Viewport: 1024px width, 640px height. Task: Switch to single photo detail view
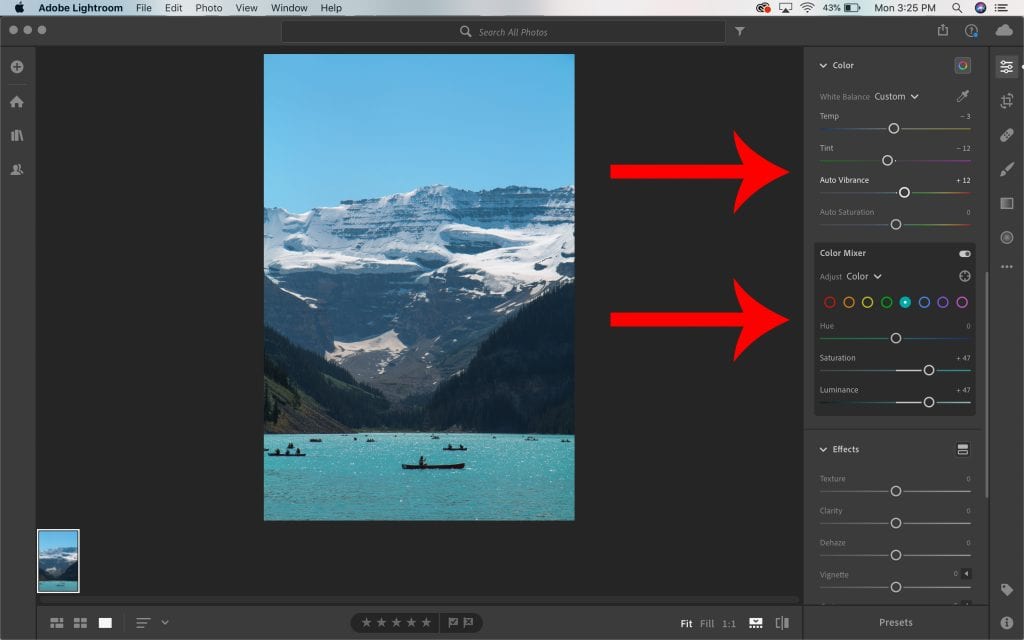pyautogui.click(x=105, y=623)
